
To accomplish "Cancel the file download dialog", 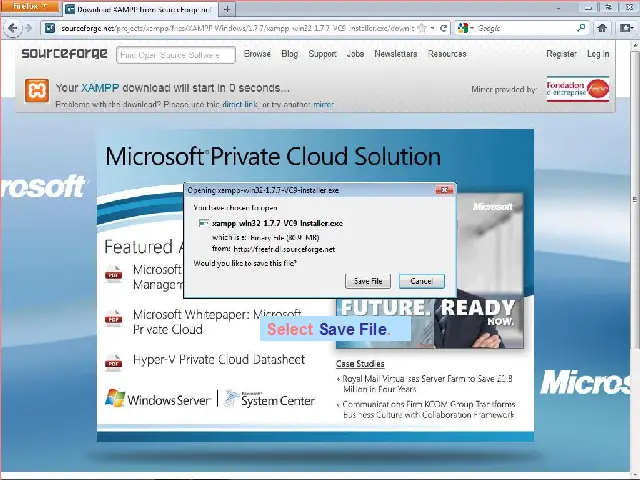I will (x=422, y=281).
